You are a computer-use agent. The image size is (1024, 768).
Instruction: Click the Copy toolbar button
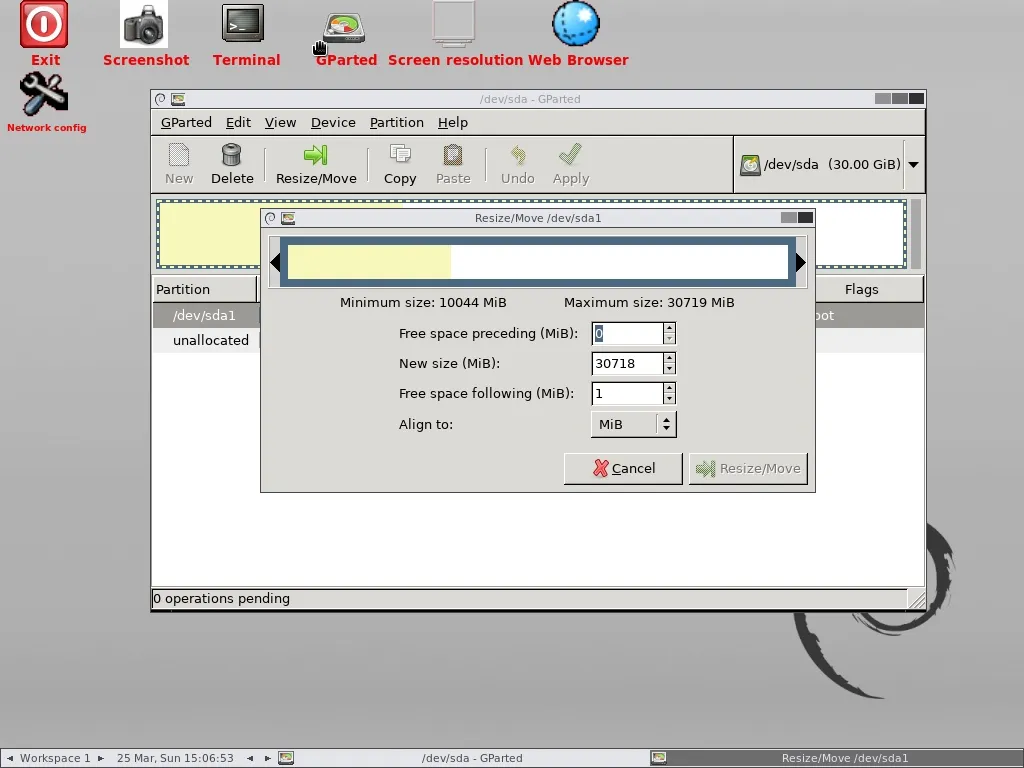[x=400, y=164]
